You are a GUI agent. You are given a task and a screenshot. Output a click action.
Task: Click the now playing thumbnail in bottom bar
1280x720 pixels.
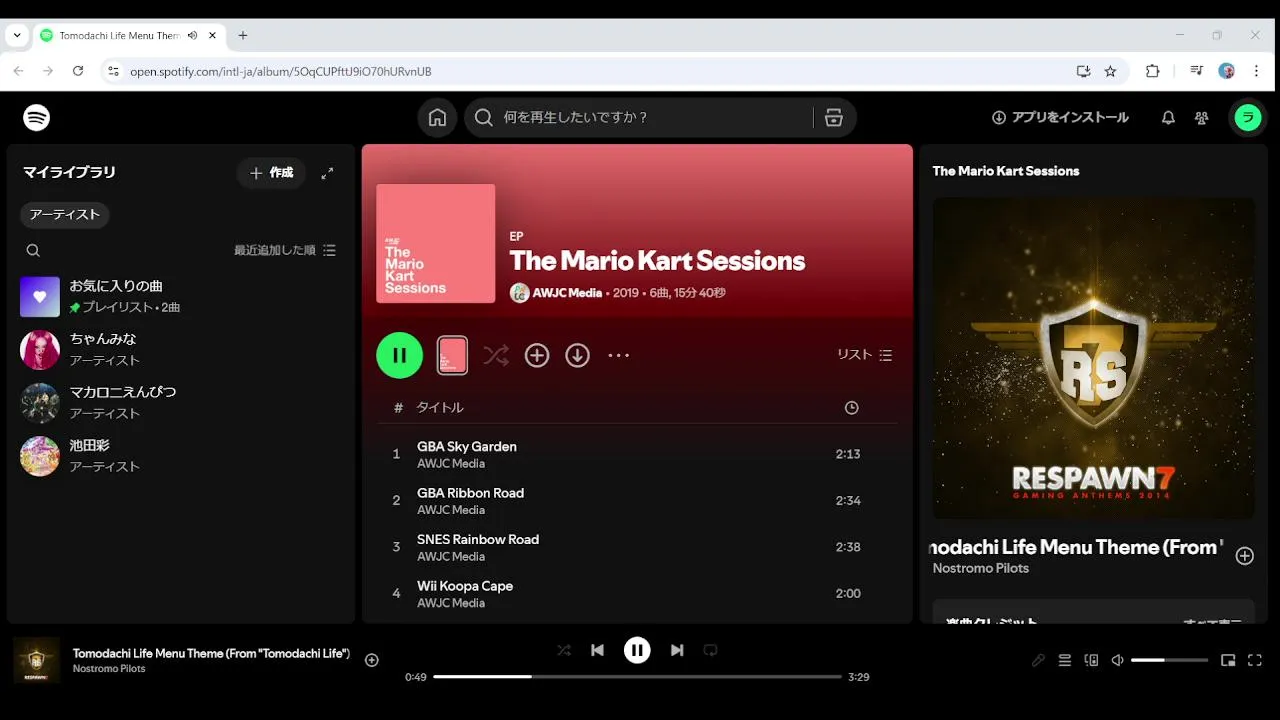[x=37, y=660]
